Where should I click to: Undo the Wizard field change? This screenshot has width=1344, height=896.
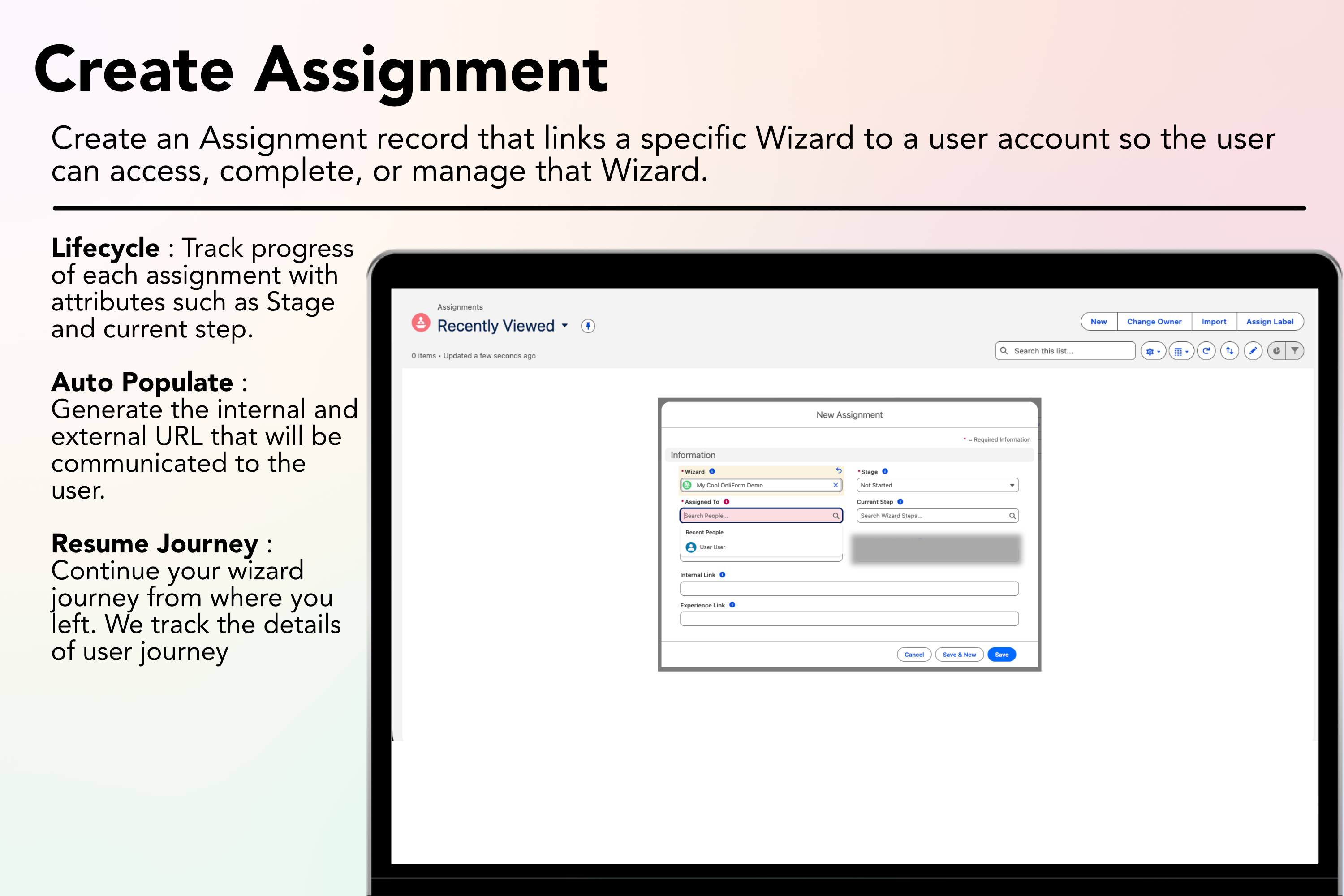click(839, 471)
